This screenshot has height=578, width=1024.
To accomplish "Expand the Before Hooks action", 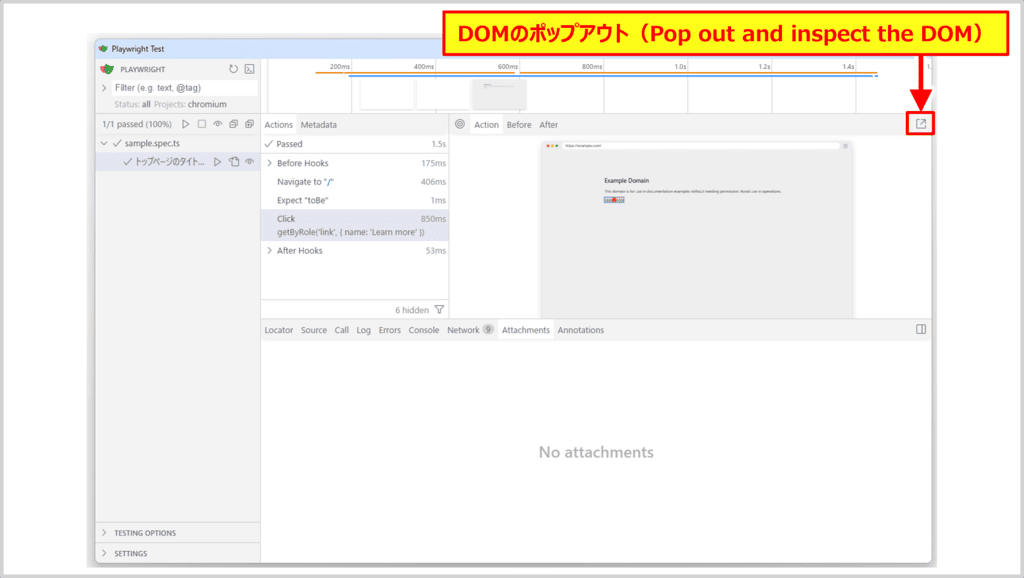I will pos(270,163).
